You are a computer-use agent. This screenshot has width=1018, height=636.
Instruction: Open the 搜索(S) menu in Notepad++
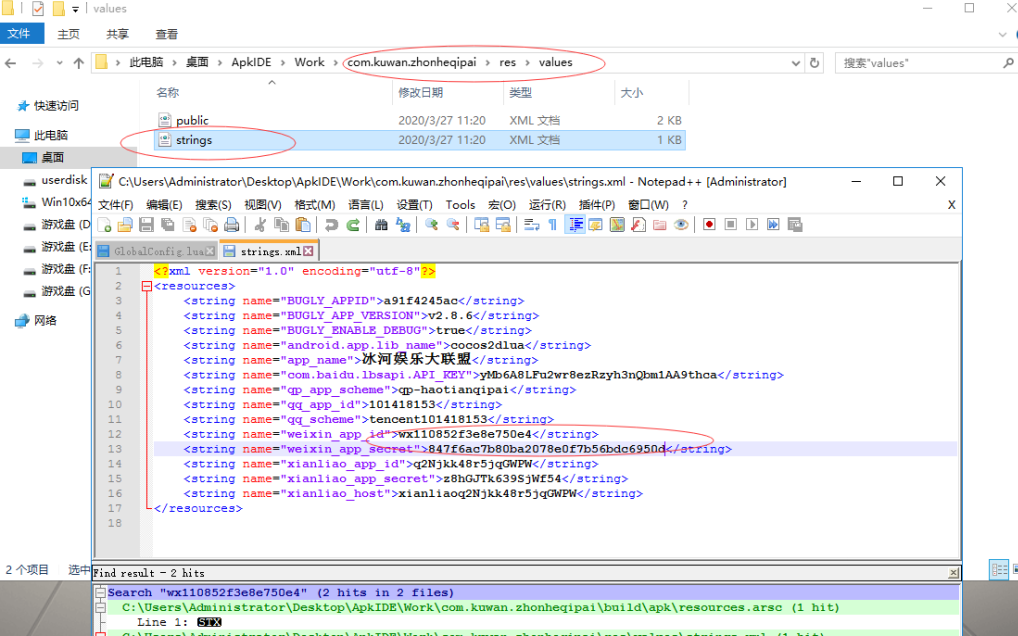pos(213,204)
